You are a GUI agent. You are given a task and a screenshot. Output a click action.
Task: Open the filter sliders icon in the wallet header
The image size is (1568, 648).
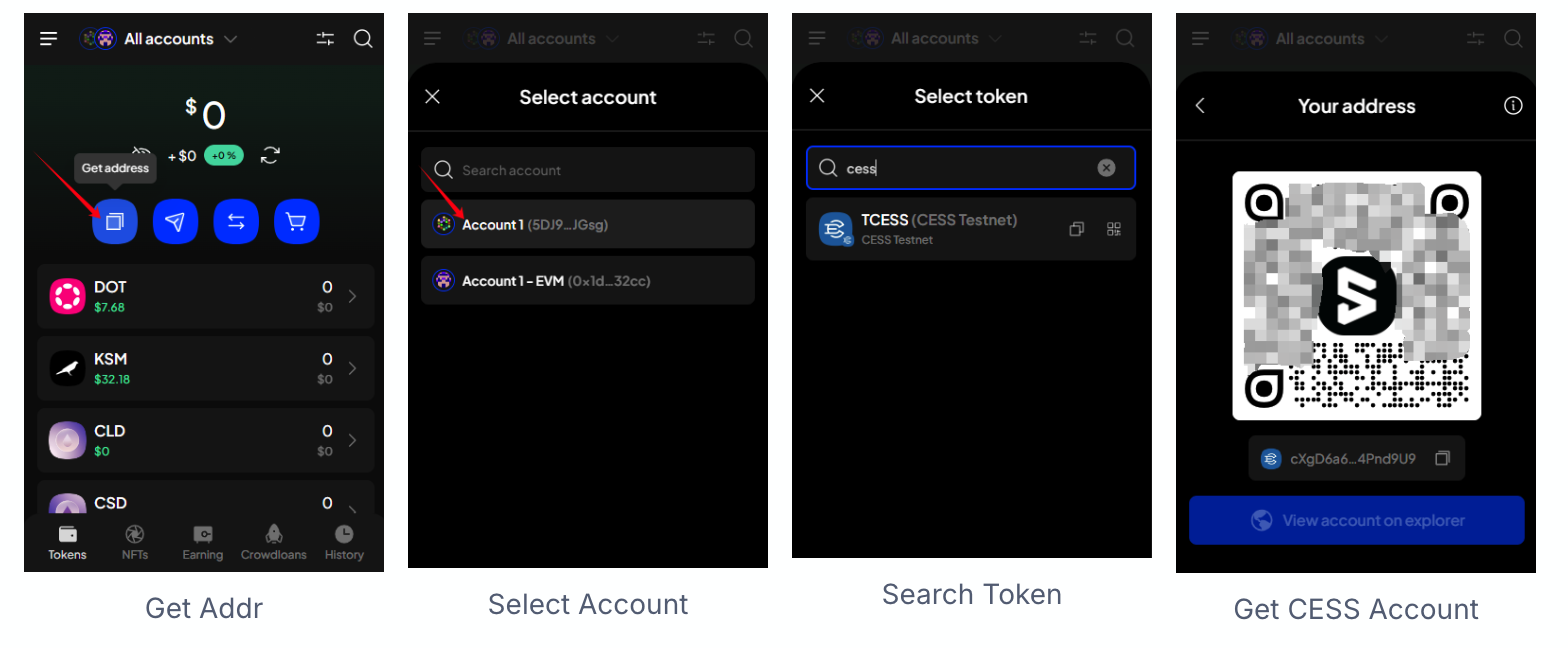coord(325,39)
